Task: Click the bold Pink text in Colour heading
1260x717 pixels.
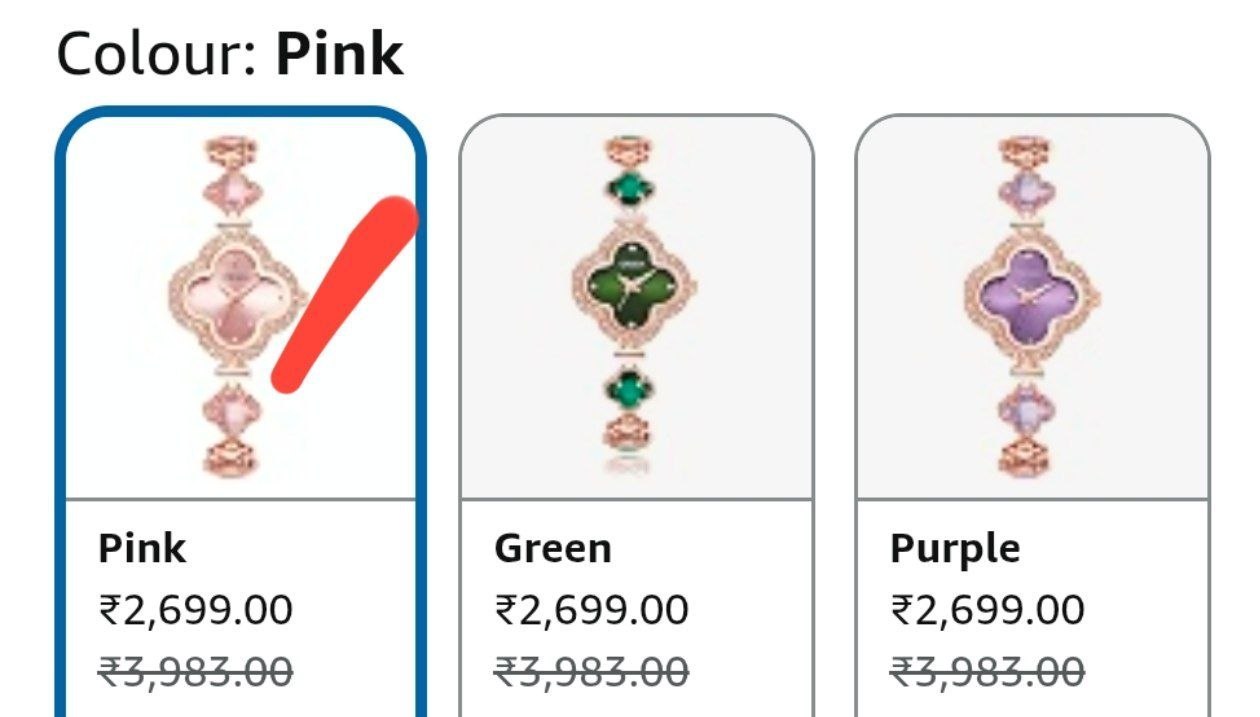Action: [339, 54]
